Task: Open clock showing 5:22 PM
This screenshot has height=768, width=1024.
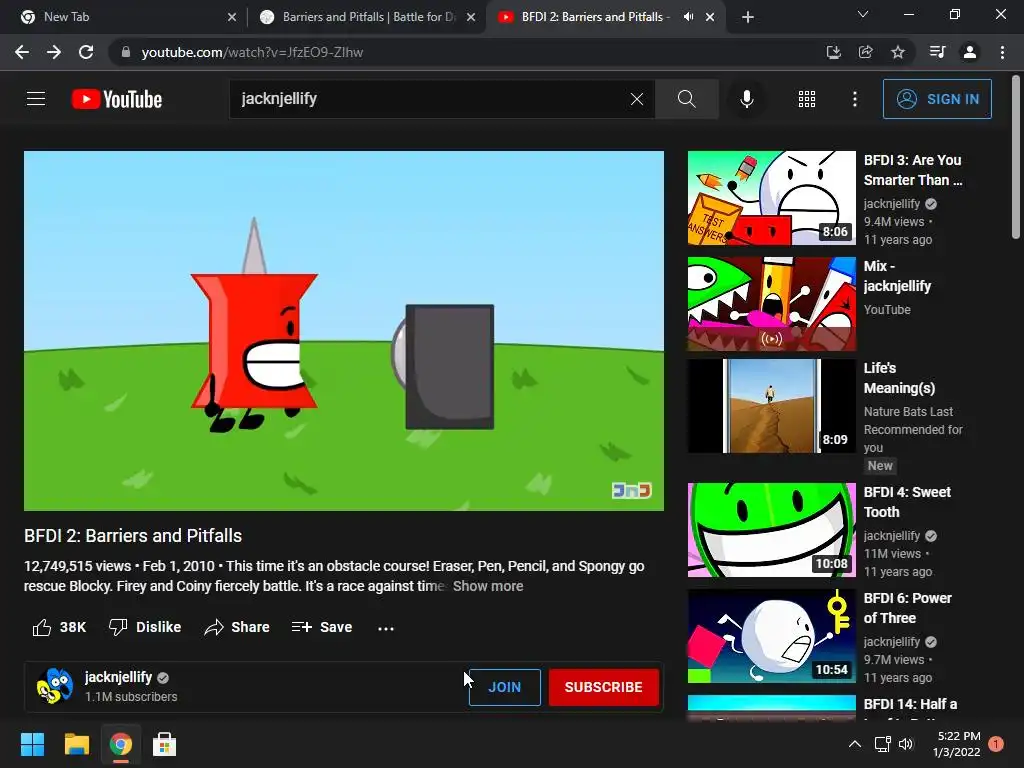Action: [x=957, y=744]
